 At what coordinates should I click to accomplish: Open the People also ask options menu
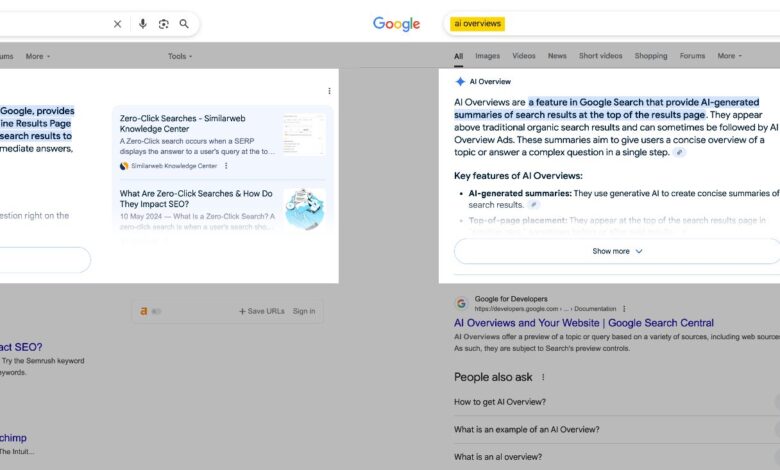click(543, 377)
